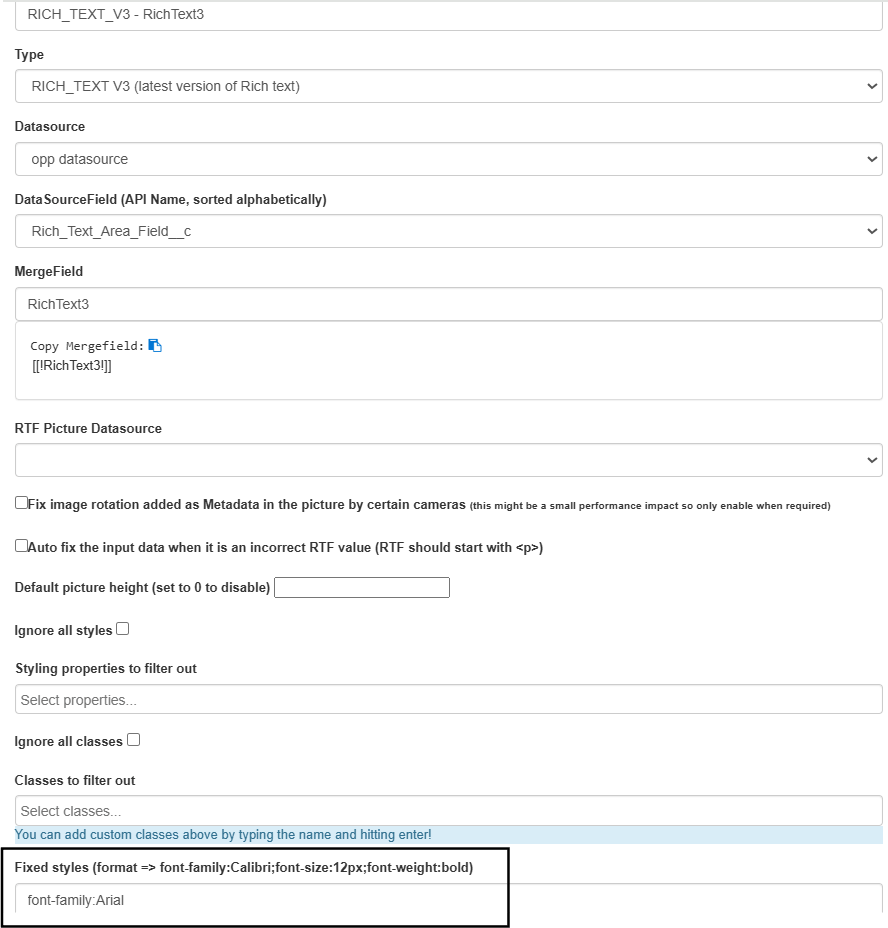Image resolution: width=888 pixels, height=928 pixels.
Task: Click the MergeField input containing RichText3
Action: coord(449,304)
